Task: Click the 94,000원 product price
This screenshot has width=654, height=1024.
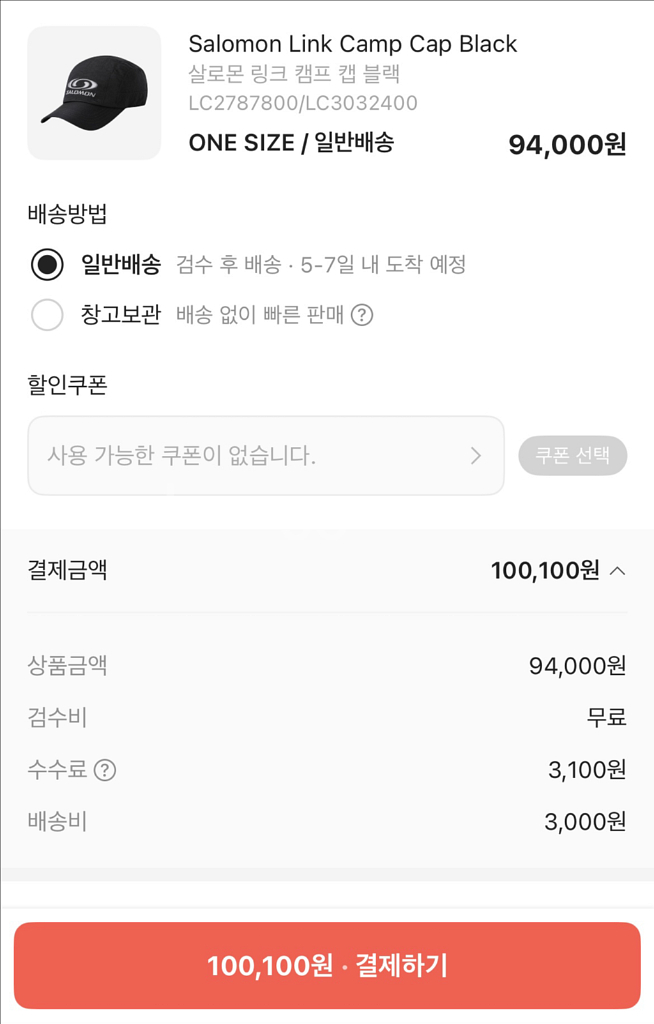Action: (567, 143)
